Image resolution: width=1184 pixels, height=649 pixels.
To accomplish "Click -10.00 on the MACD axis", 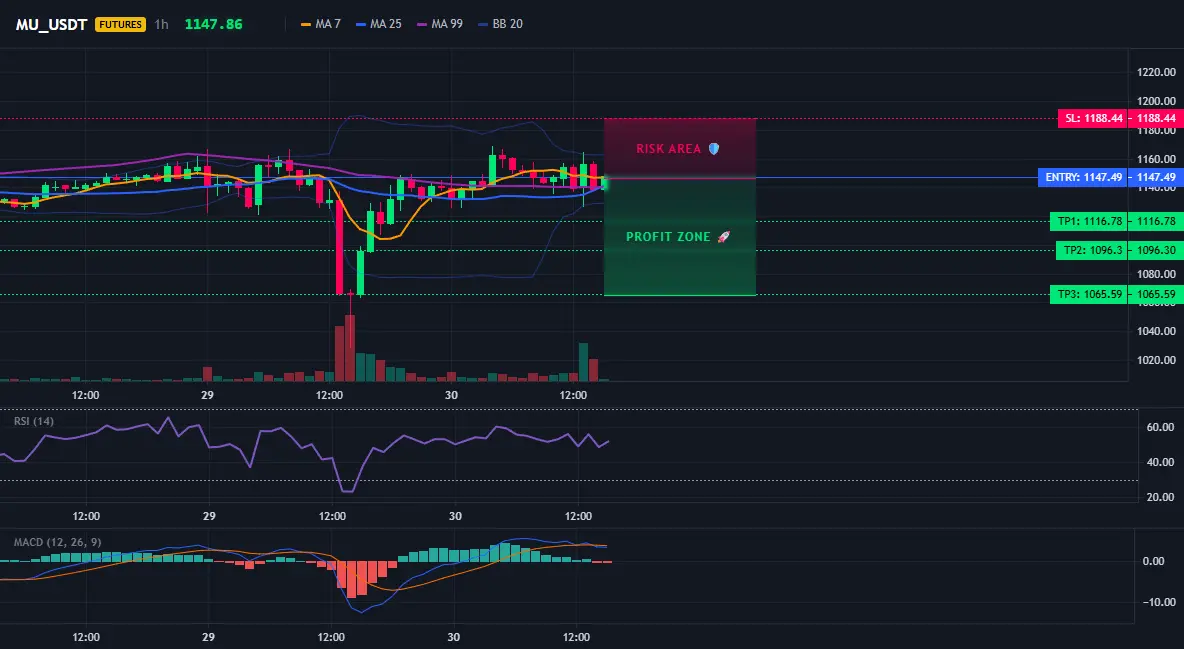I will coord(1159,602).
